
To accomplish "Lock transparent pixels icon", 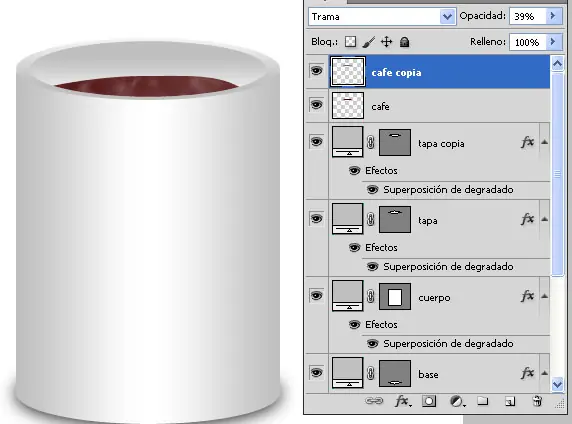I will pos(350,42).
